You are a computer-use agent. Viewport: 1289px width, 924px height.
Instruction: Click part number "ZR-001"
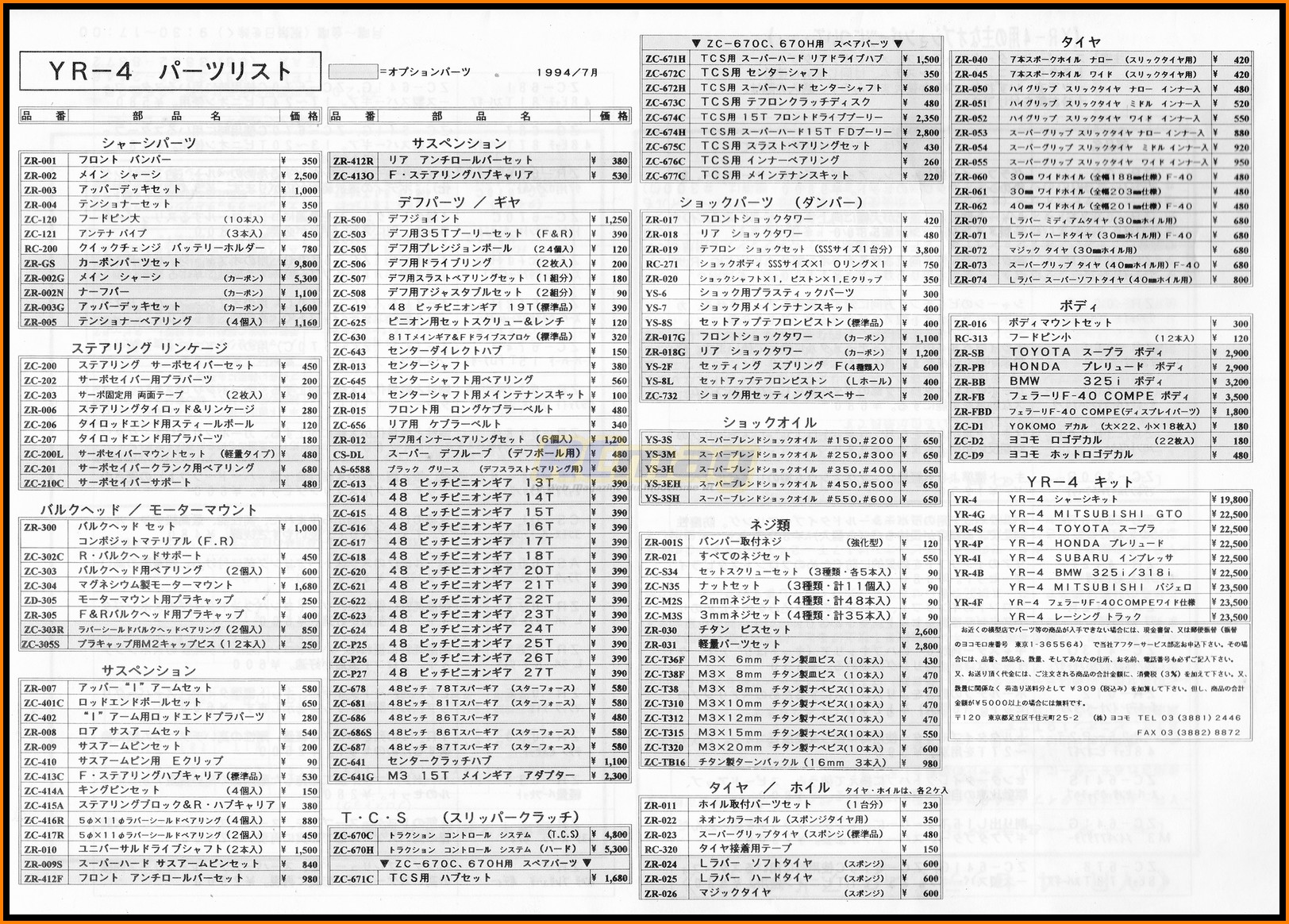pyautogui.click(x=40, y=160)
